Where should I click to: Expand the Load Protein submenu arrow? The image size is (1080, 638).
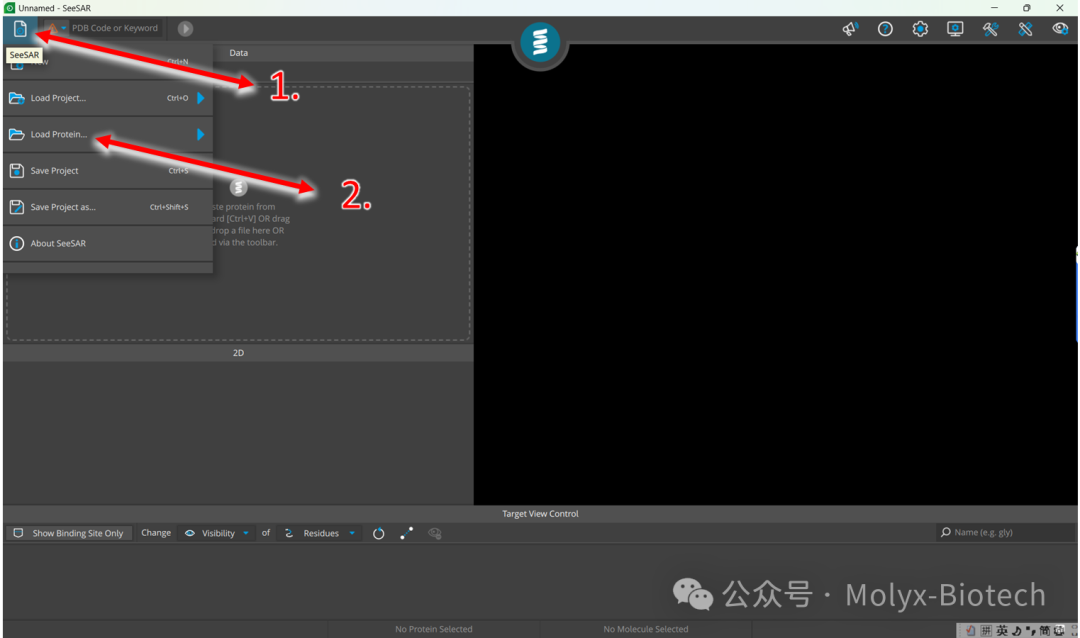pyautogui.click(x=200, y=134)
